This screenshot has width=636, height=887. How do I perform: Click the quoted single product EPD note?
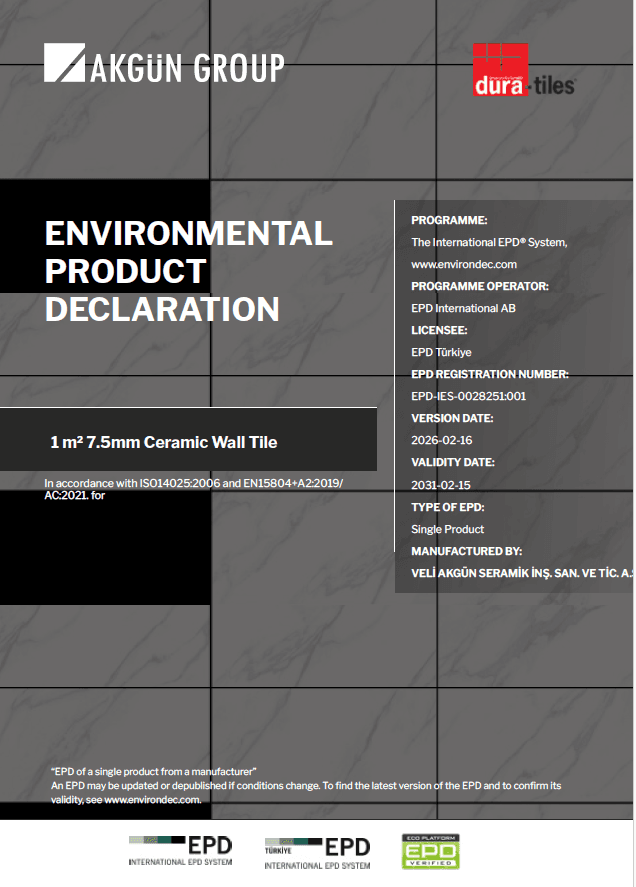coord(154,771)
